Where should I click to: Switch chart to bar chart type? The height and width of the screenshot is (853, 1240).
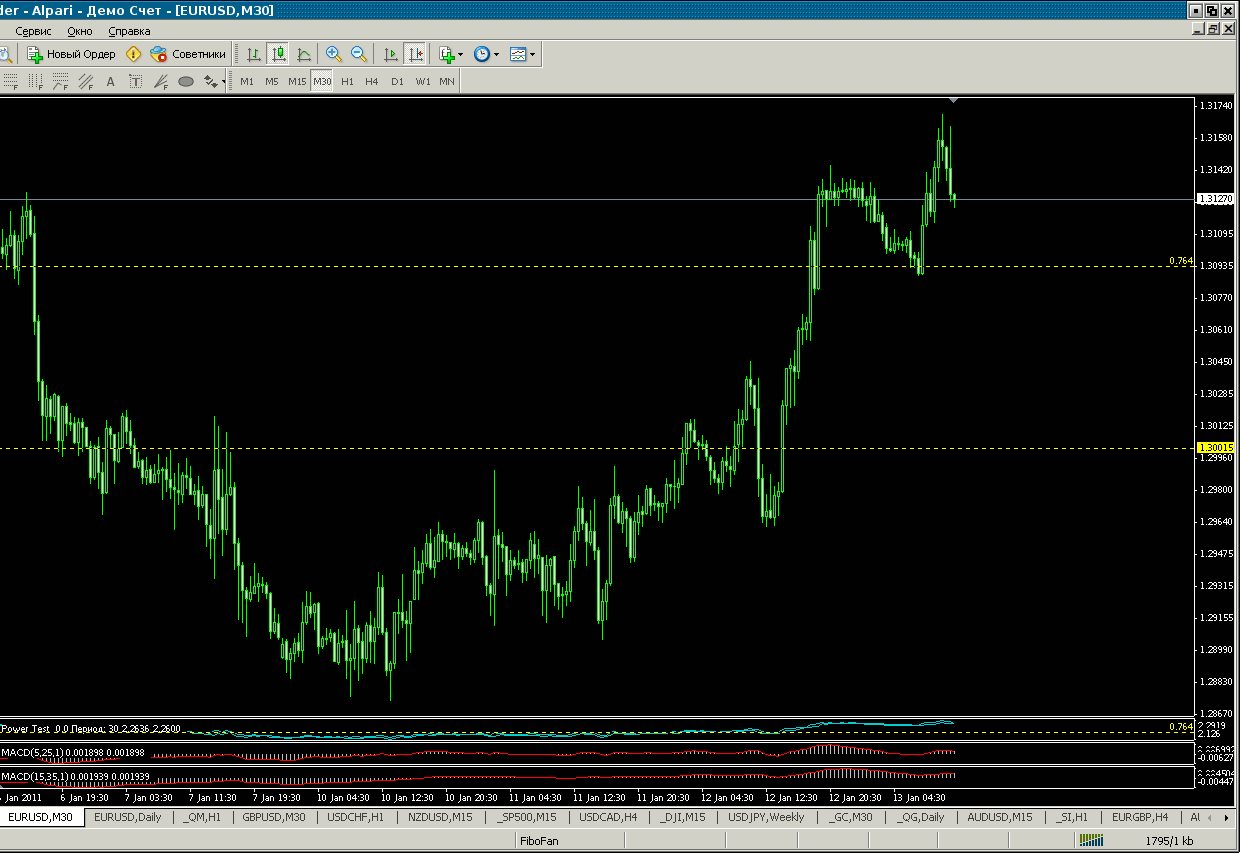click(254, 54)
